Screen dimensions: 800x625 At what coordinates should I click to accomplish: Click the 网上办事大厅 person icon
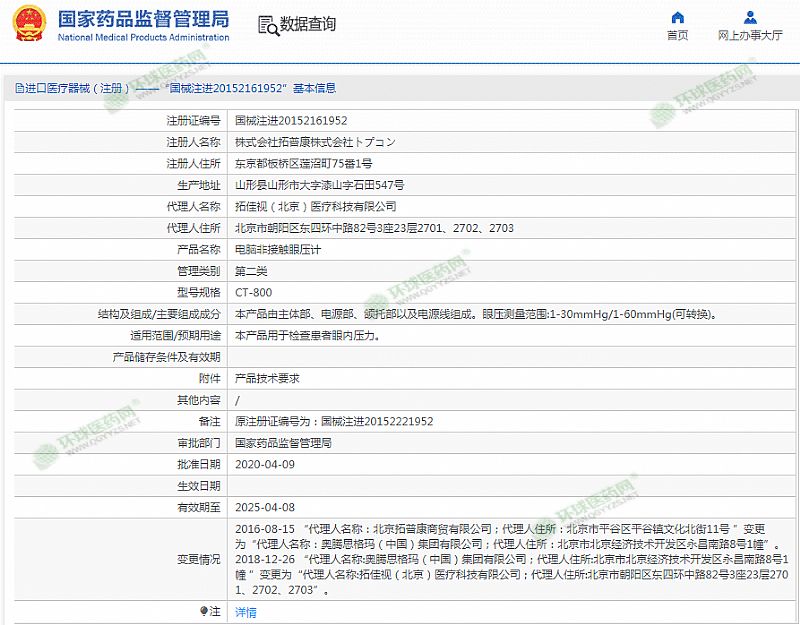click(x=750, y=17)
